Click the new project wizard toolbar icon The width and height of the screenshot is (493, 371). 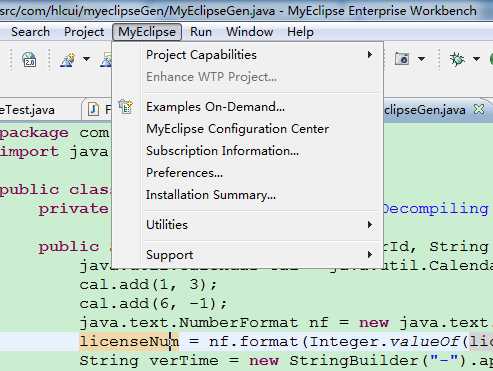(68, 59)
